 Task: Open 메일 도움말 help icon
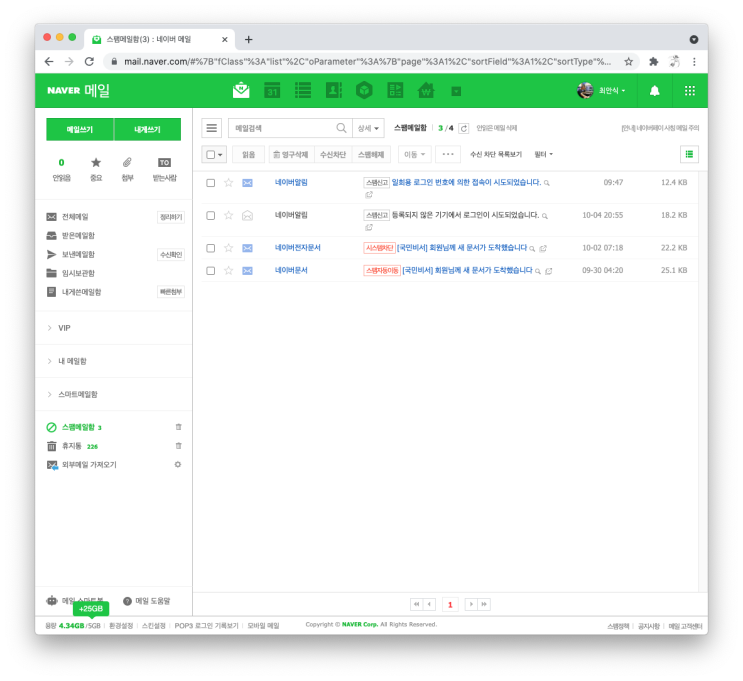[127, 601]
